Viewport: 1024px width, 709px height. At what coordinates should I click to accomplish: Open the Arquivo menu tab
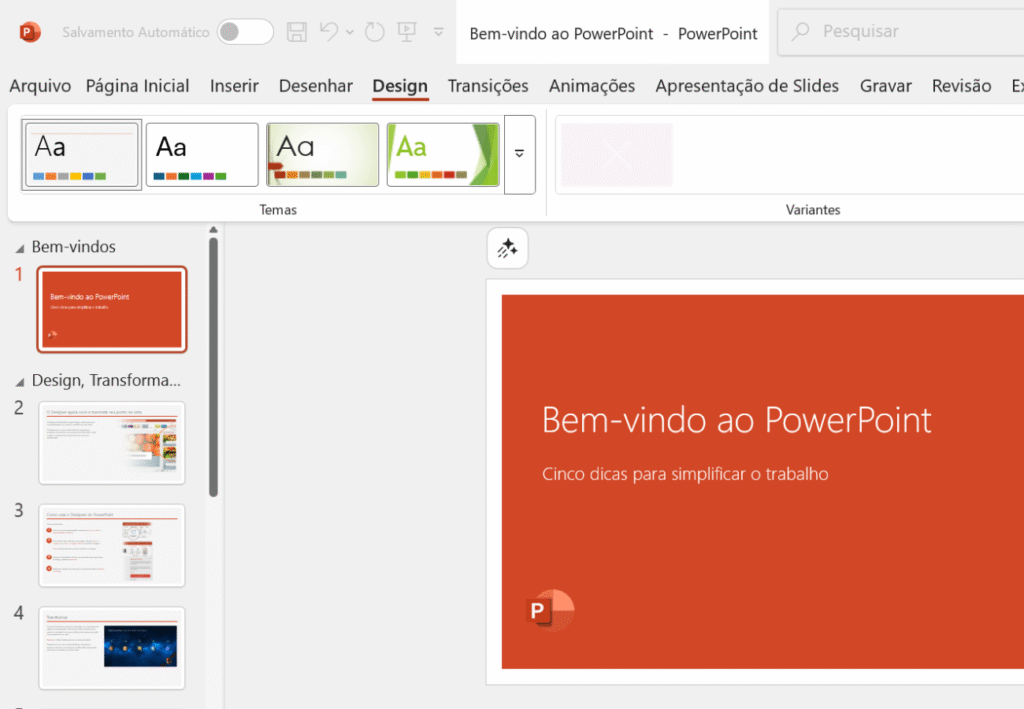pos(40,86)
